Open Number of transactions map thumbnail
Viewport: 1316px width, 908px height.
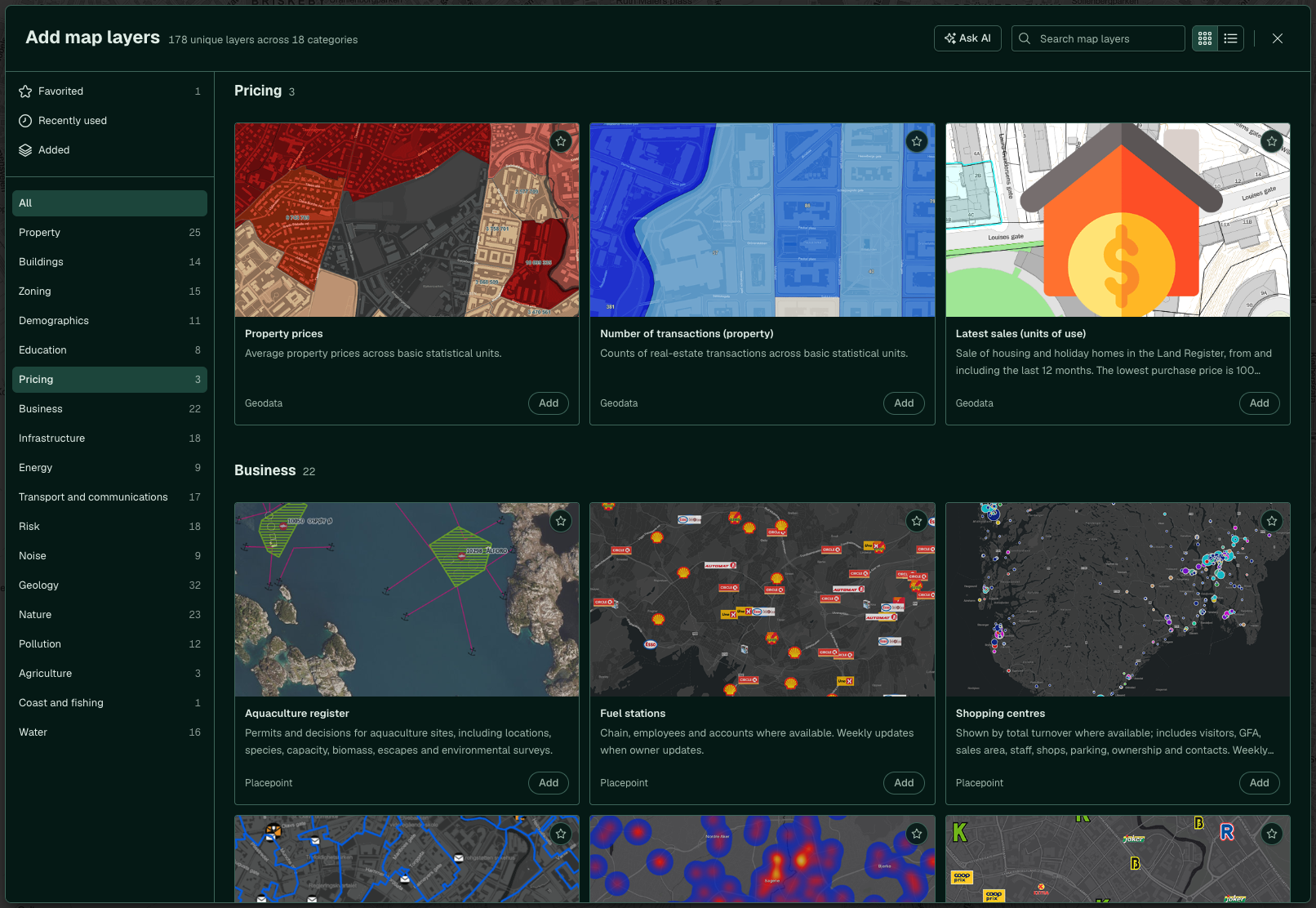pyautogui.click(x=762, y=220)
